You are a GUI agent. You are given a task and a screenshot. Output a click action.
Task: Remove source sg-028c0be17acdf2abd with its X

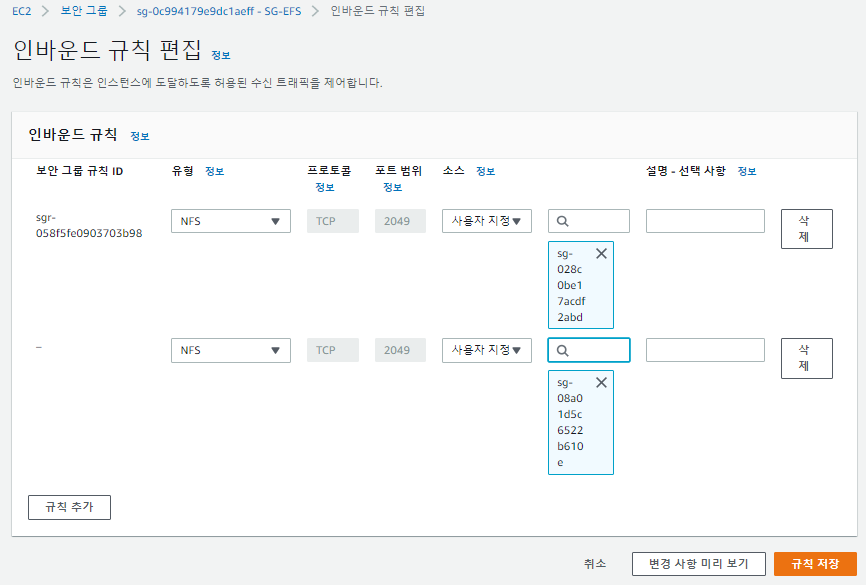point(601,254)
